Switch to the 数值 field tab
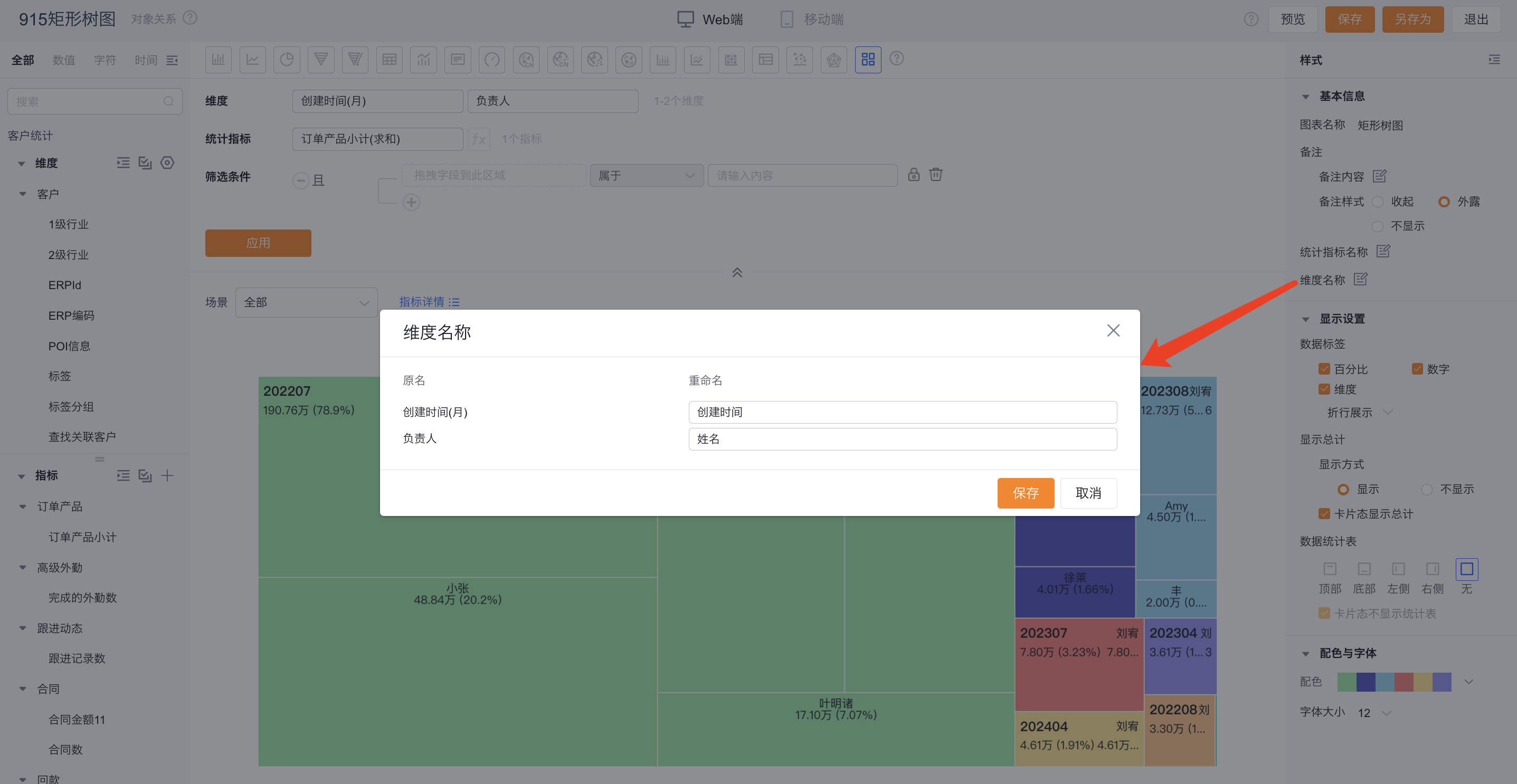The height and width of the screenshot is (784, 1517). coord(63,60)
